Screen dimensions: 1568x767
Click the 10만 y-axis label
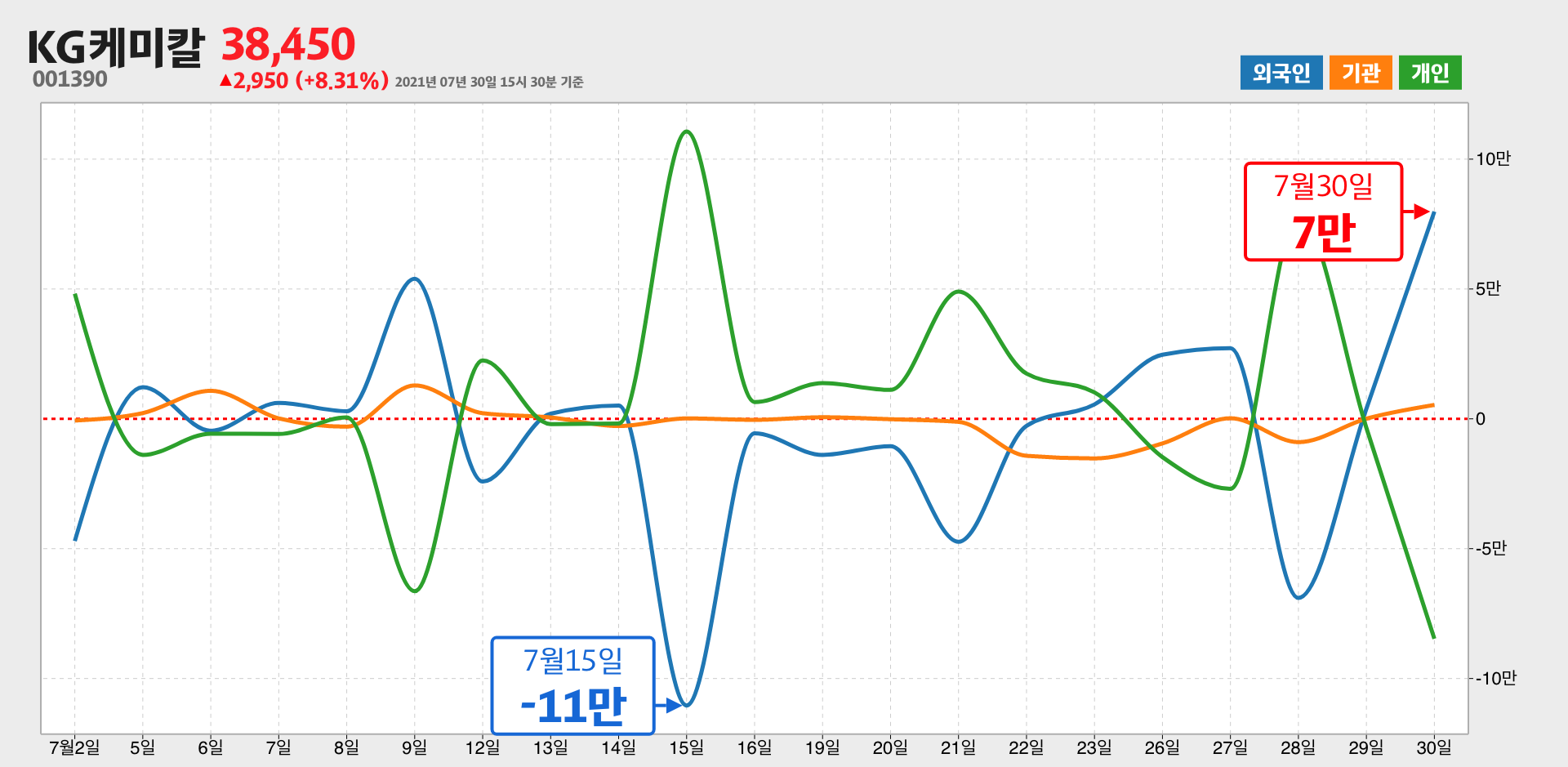[x=1493, y=159]
